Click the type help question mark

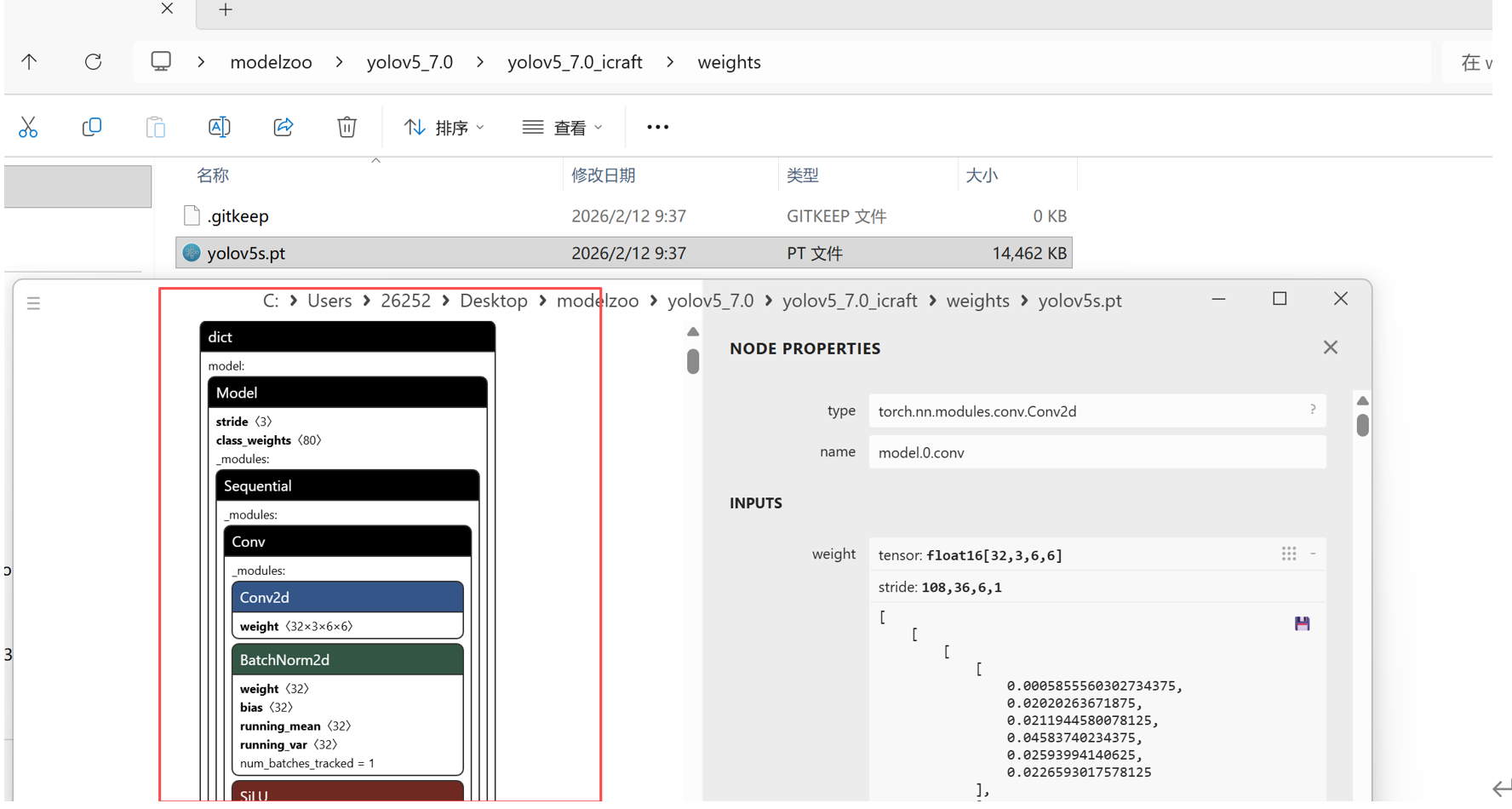[1313, 410]
